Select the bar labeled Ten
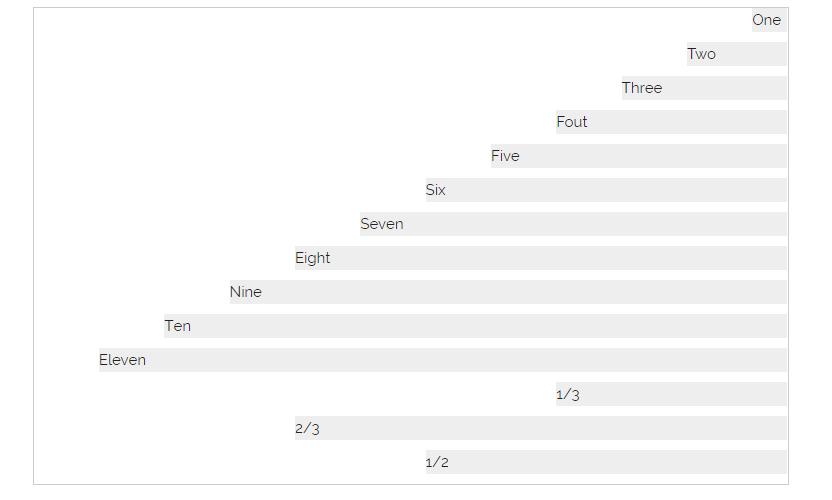The width and height of the screenshot is (832, 500). 476,326
